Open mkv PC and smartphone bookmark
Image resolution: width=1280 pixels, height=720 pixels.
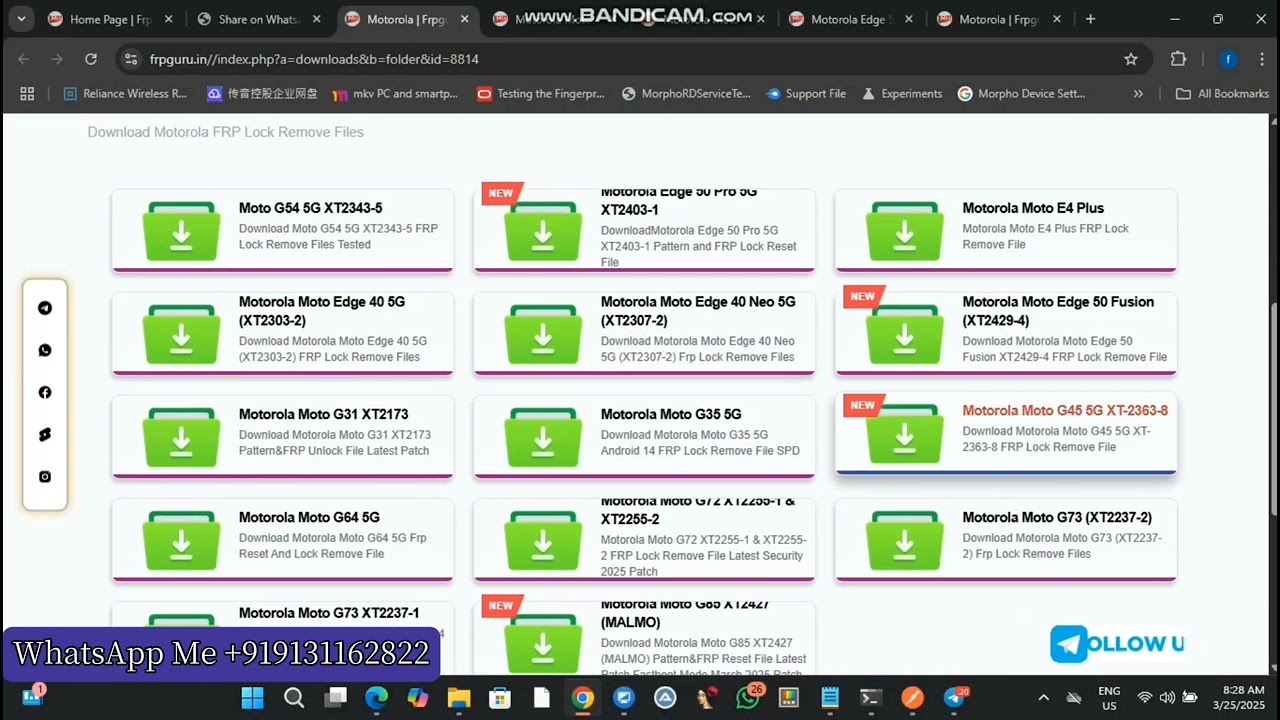point(395,93)
